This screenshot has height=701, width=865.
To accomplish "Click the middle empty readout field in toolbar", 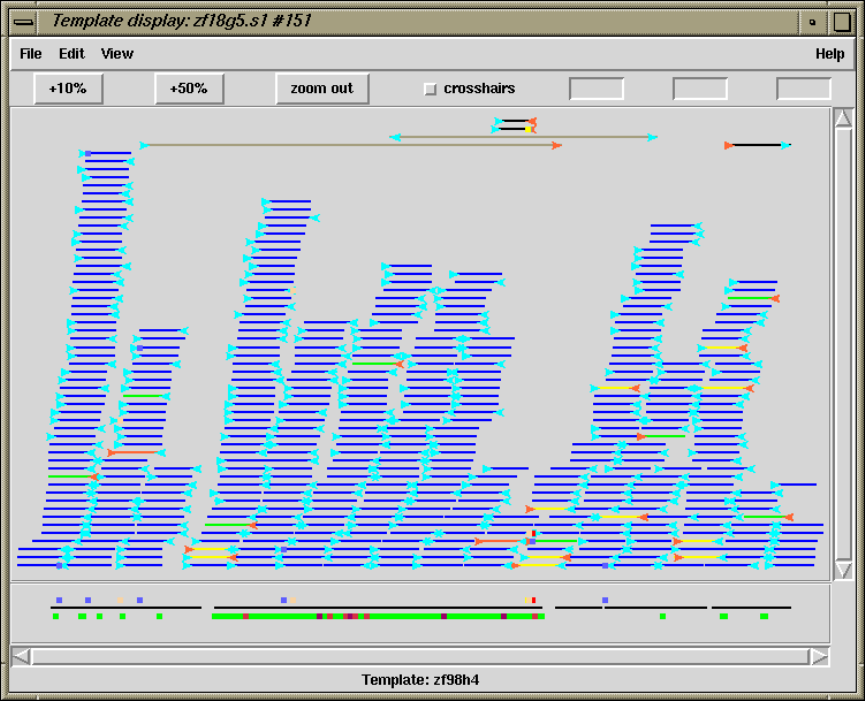I will [700, 89].
